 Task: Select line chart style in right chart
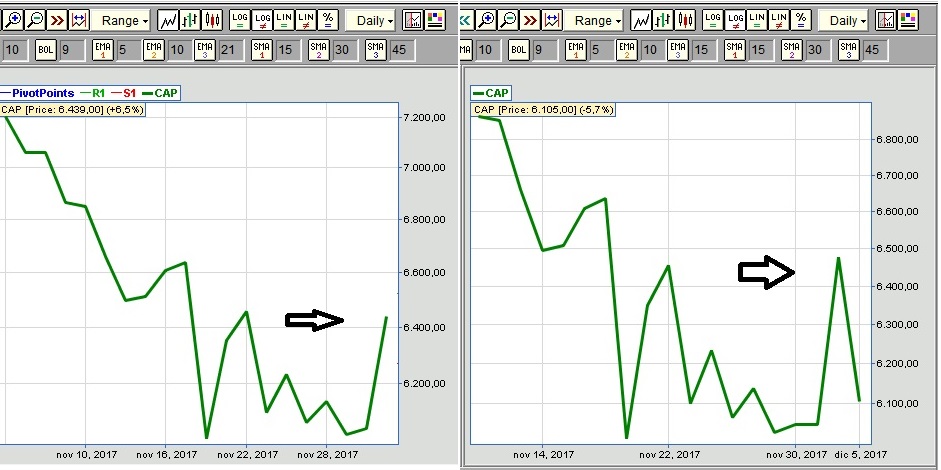pyautogui.click(x=641, y=20)
